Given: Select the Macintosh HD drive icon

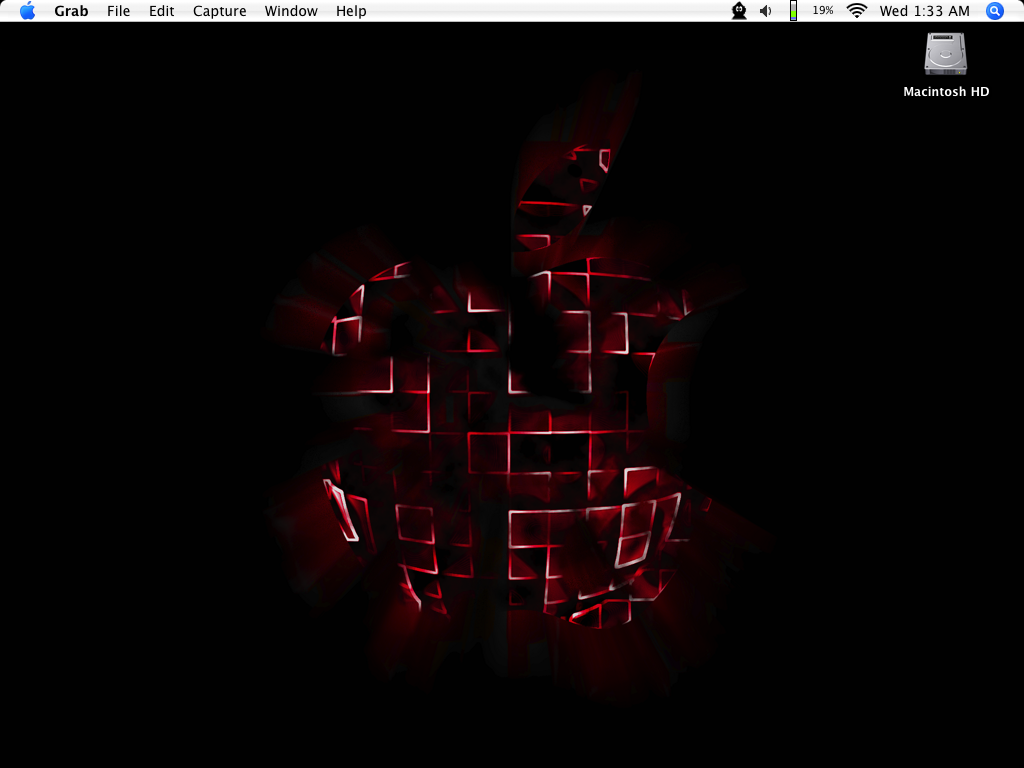Looking at the screenshot, I should click(946, 54).
